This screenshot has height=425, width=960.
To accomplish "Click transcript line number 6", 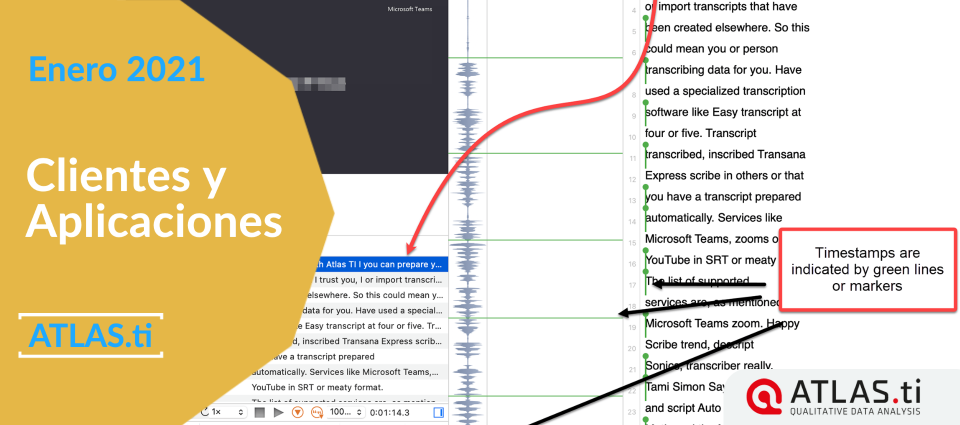I will [634, 53].
